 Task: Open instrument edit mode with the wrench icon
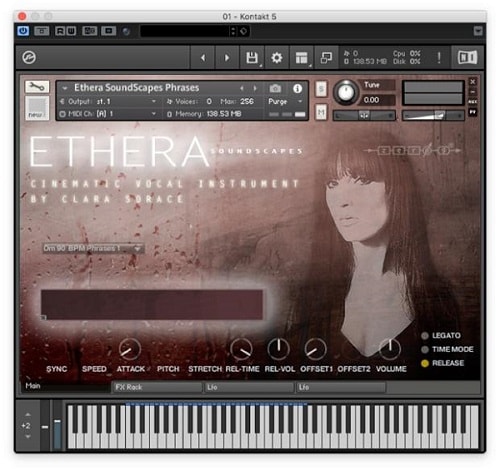[37, 87]
